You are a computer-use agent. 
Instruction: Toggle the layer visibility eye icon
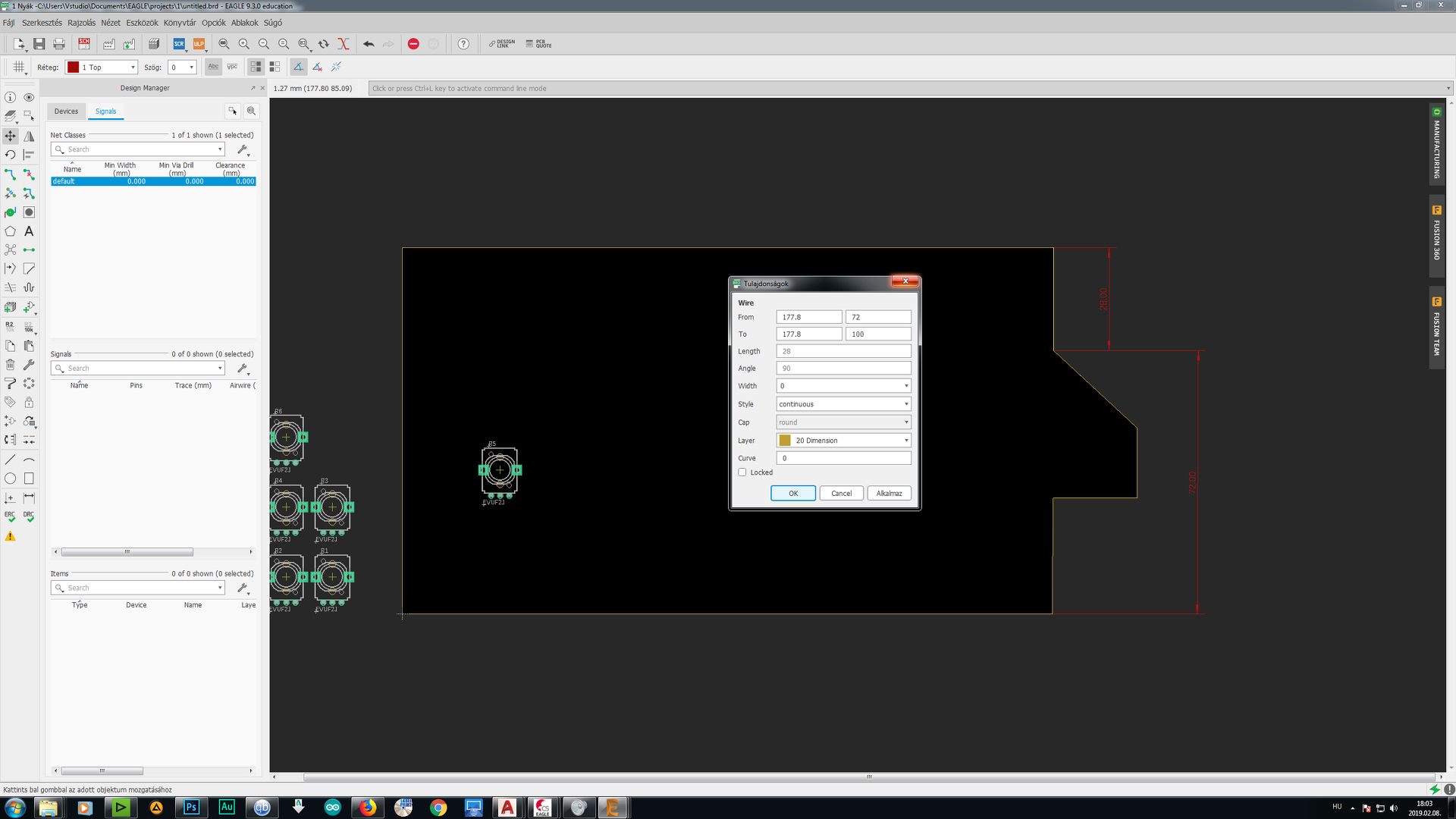pyautogui.click(x=29, y=97)
